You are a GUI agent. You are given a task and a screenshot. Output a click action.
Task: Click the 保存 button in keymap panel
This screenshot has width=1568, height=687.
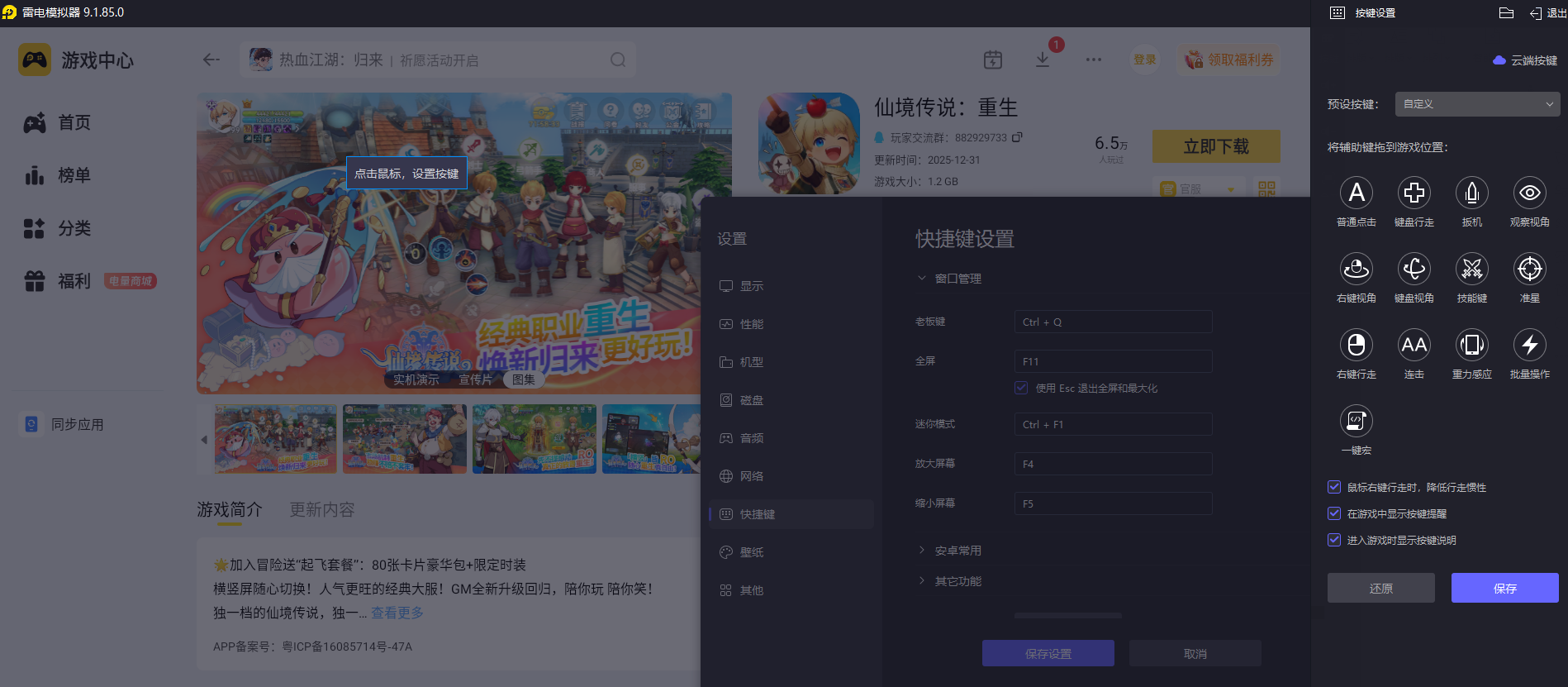tap(1505, 589)
